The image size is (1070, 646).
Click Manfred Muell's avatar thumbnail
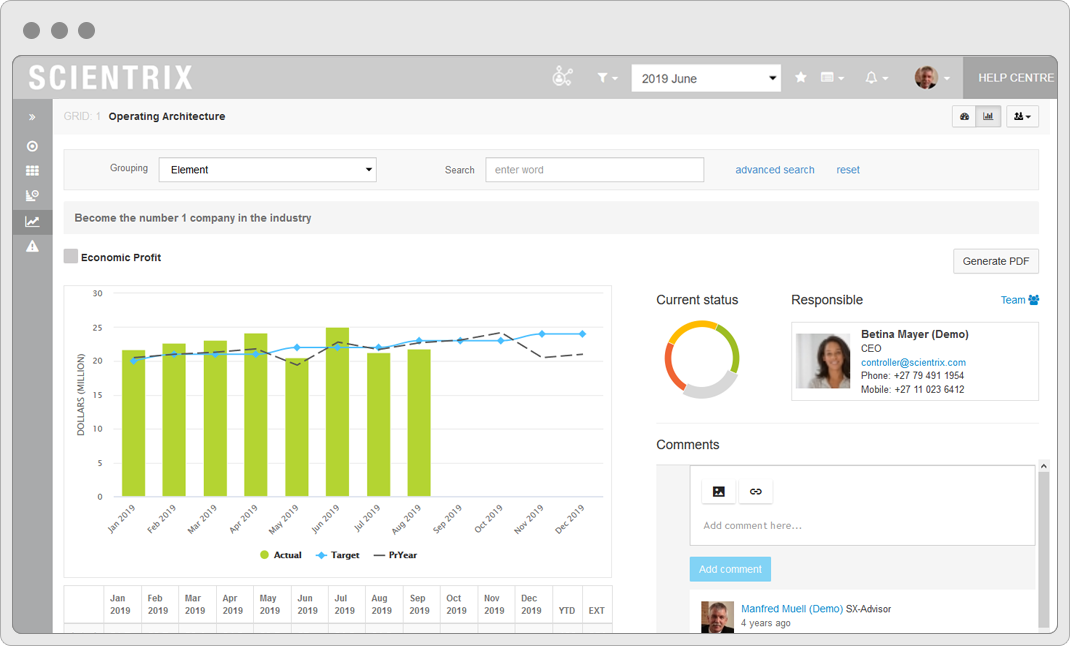pos(717,617)
